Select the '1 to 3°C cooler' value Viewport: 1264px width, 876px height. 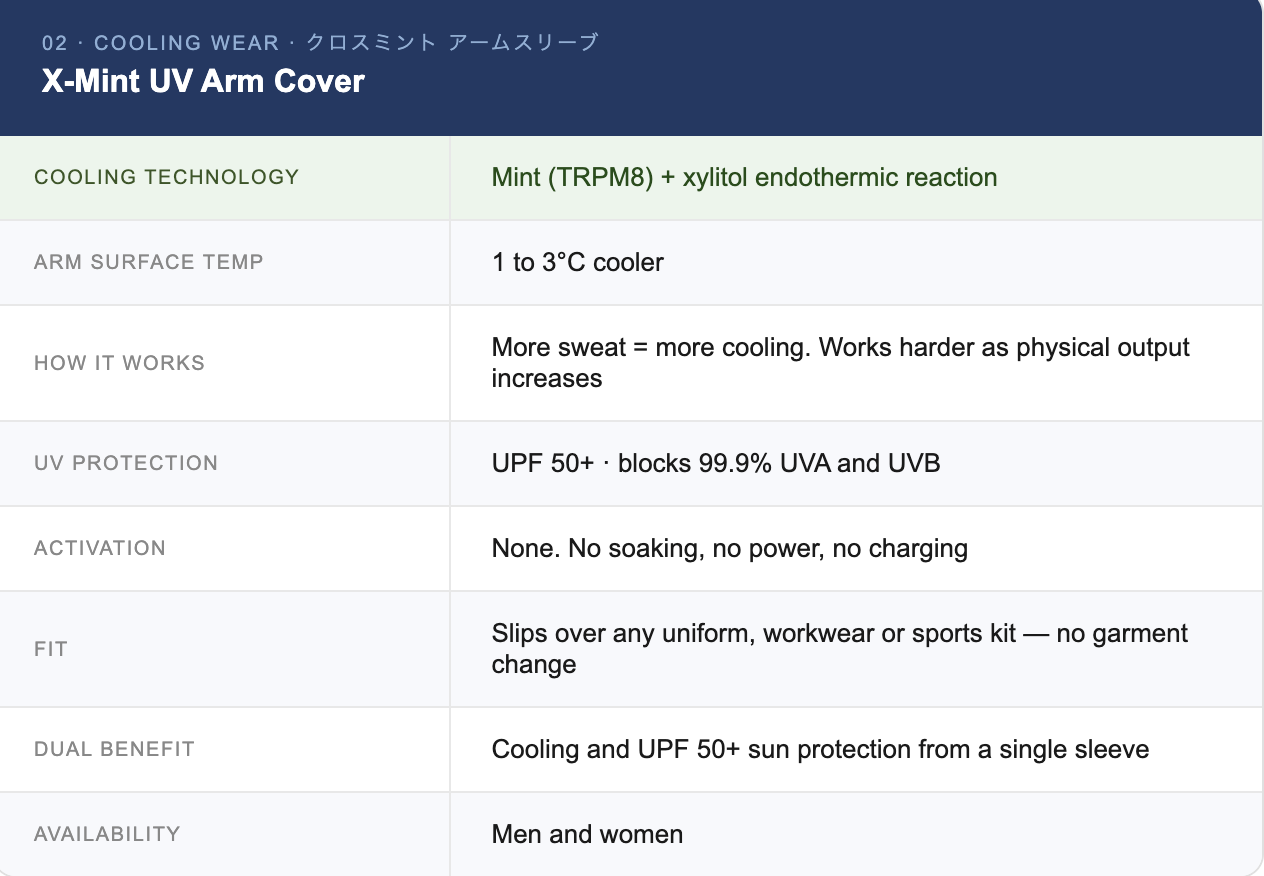point(578,262)
